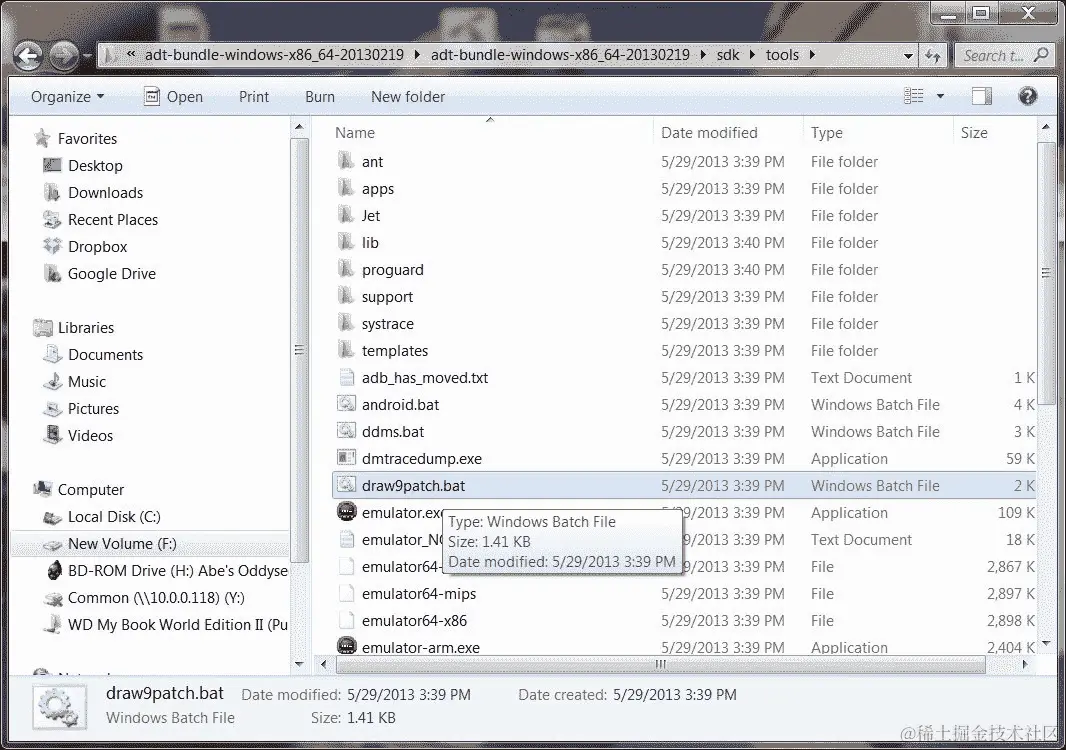The height and width of the screenshot is (750, 1066).
Task: Select the emulator64-mips file
Action: pos(419,594)
